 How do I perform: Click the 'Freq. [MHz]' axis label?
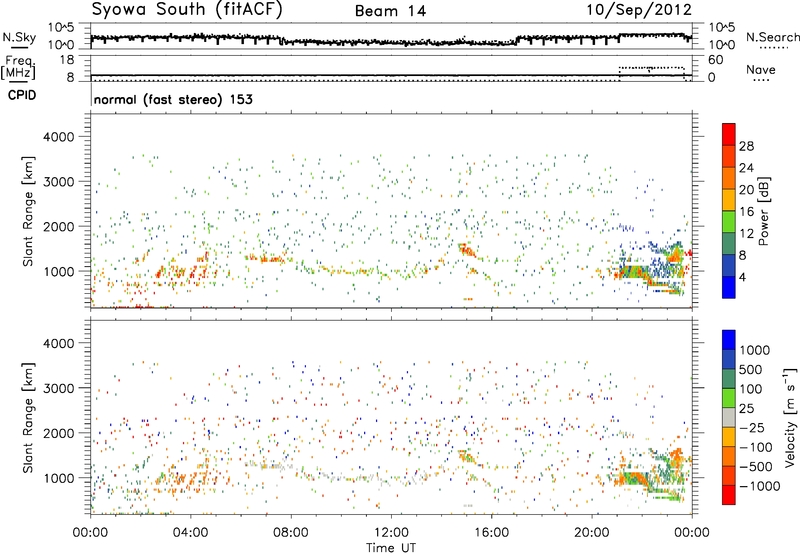19,67
